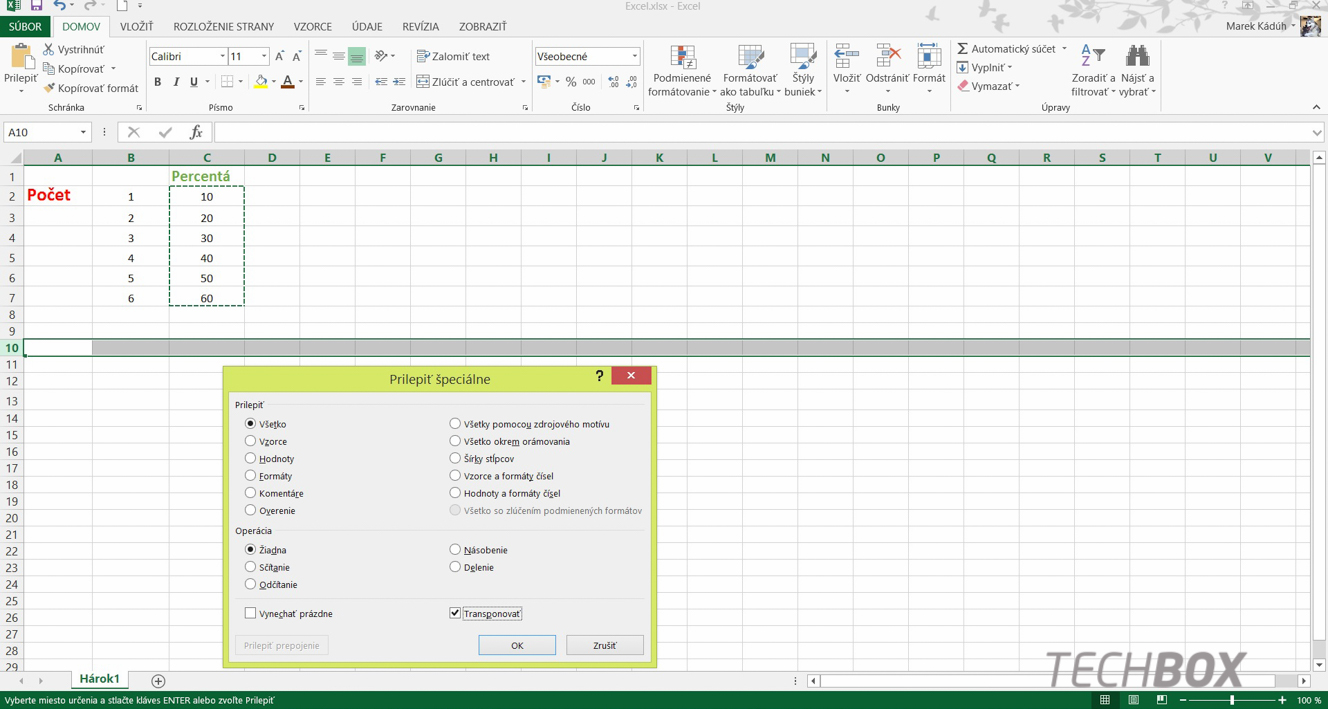Image resolution: width=1328 pixels, height=709 pixels.
Task: Click the Zrušiť cancel button
Action: 605,645
